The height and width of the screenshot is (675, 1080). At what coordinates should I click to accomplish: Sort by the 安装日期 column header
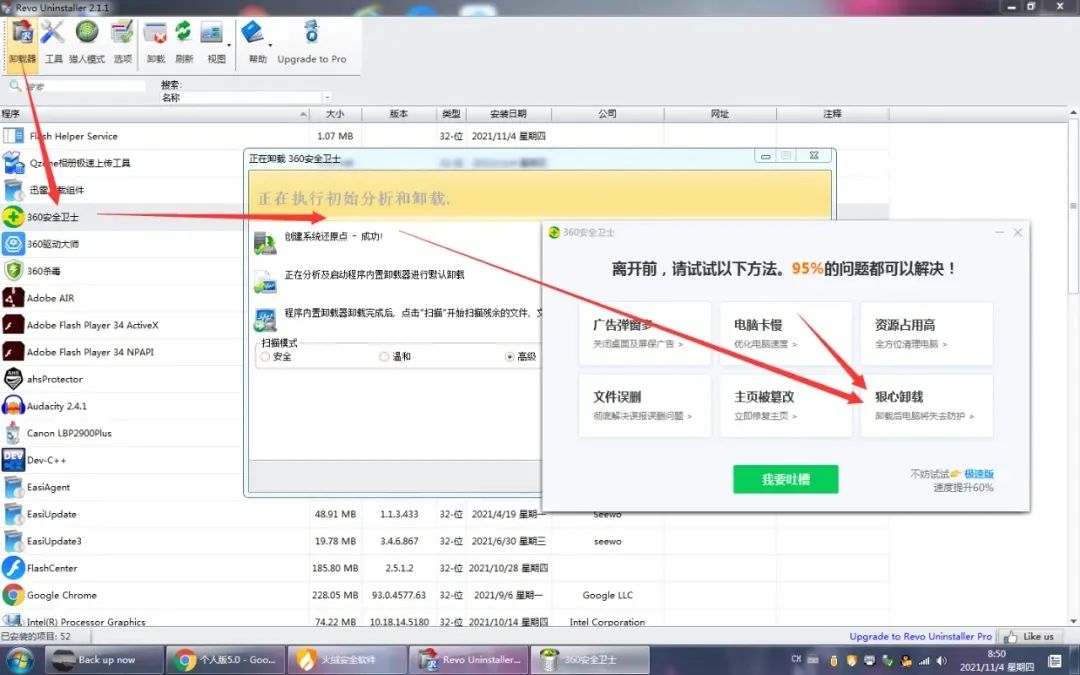click(x=508, y=114)
